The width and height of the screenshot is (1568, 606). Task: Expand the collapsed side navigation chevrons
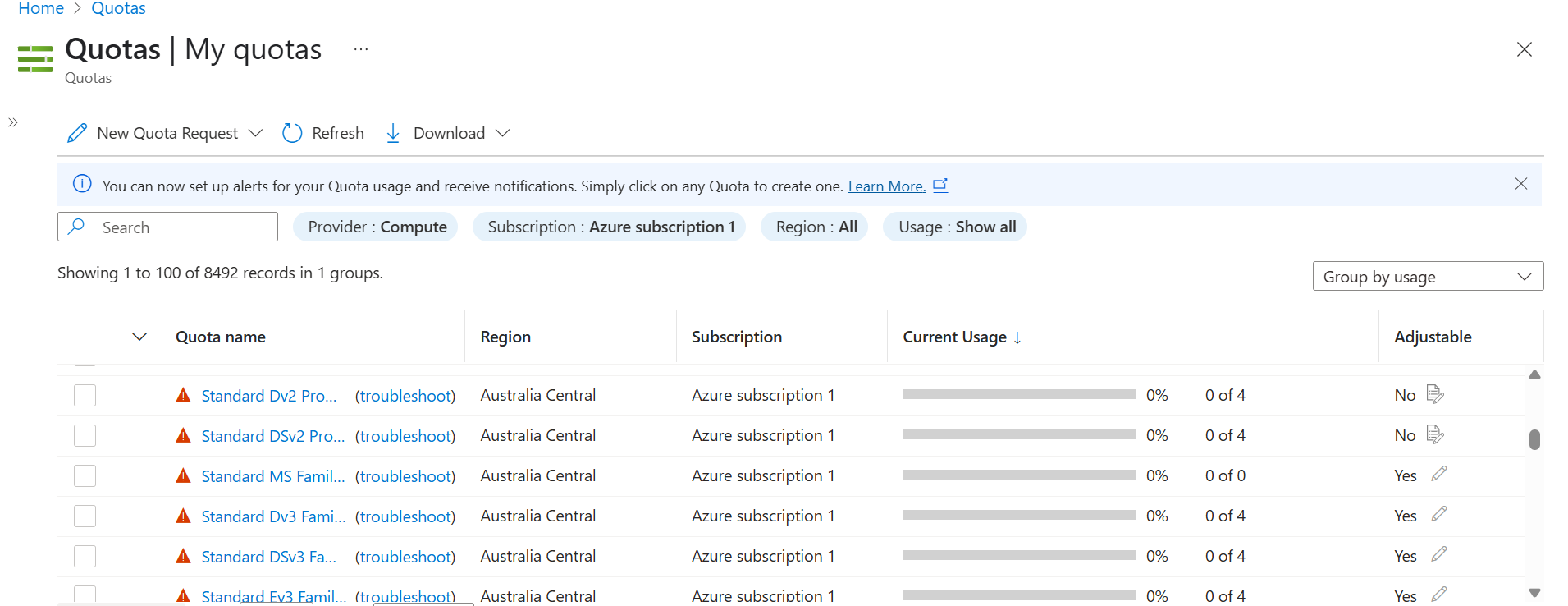tap(13, 122)
